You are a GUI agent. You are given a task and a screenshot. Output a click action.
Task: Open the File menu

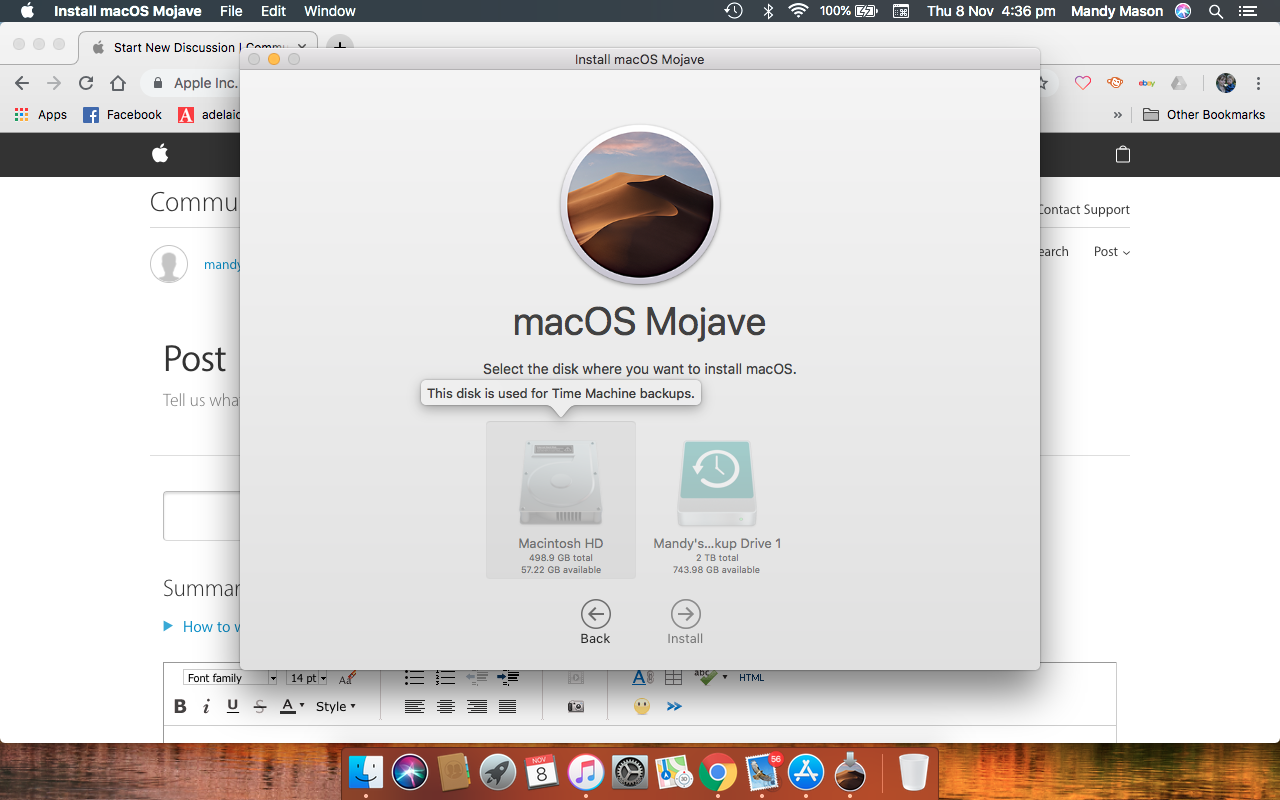tap(231, 11)
